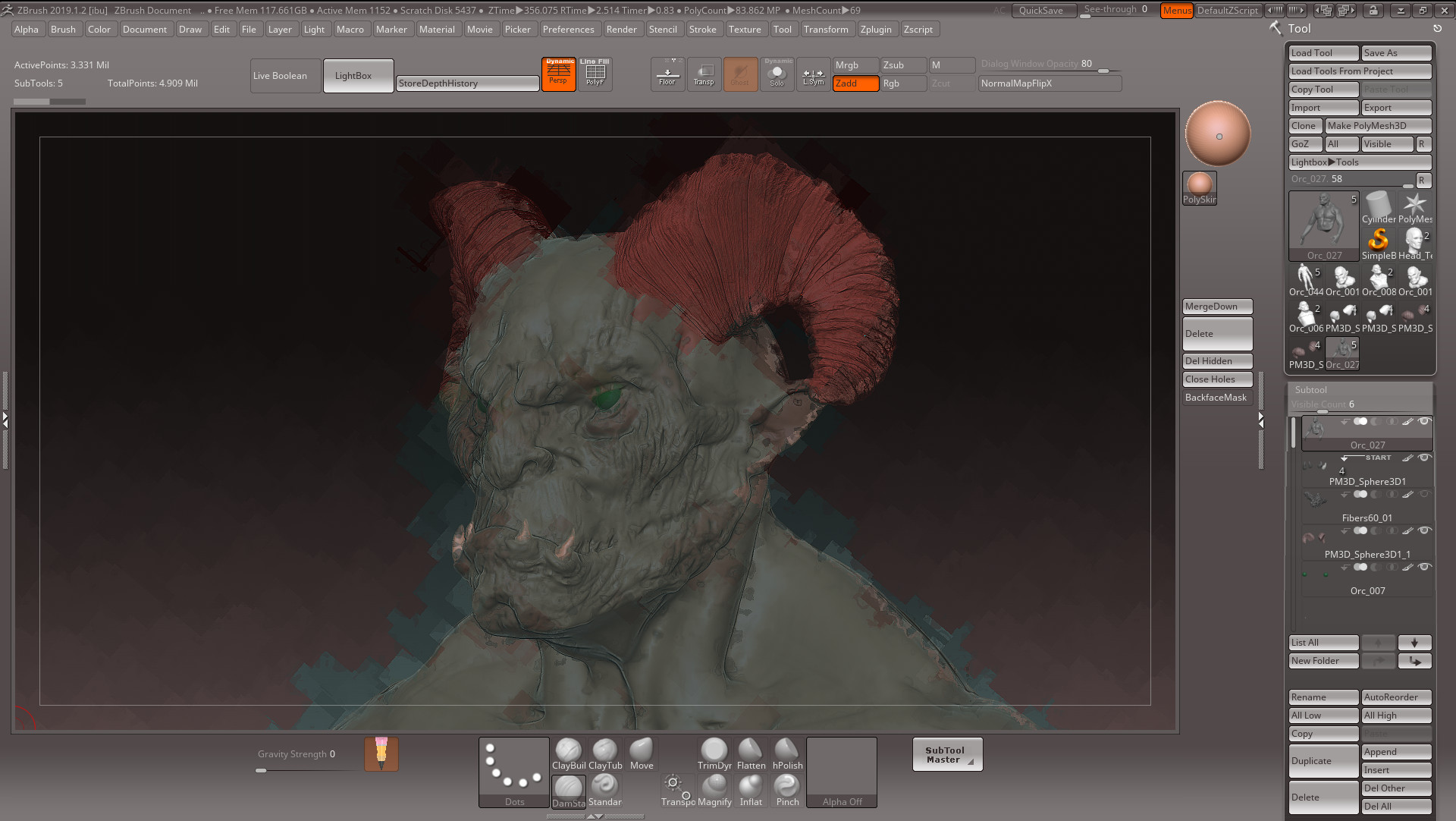The height and width of the screenshot is (821, 1456).
Task: Show the Fibers60_01 subtool visibility eye
Action: click(1424, 494)
